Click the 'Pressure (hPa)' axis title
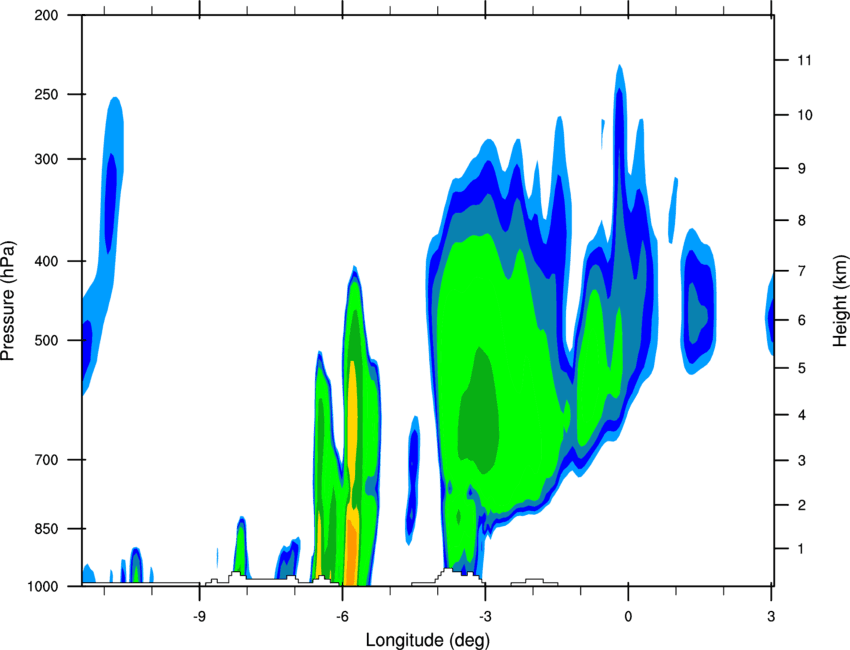The width and height of the screenshot is (850, 650). (x=8, y=301)
